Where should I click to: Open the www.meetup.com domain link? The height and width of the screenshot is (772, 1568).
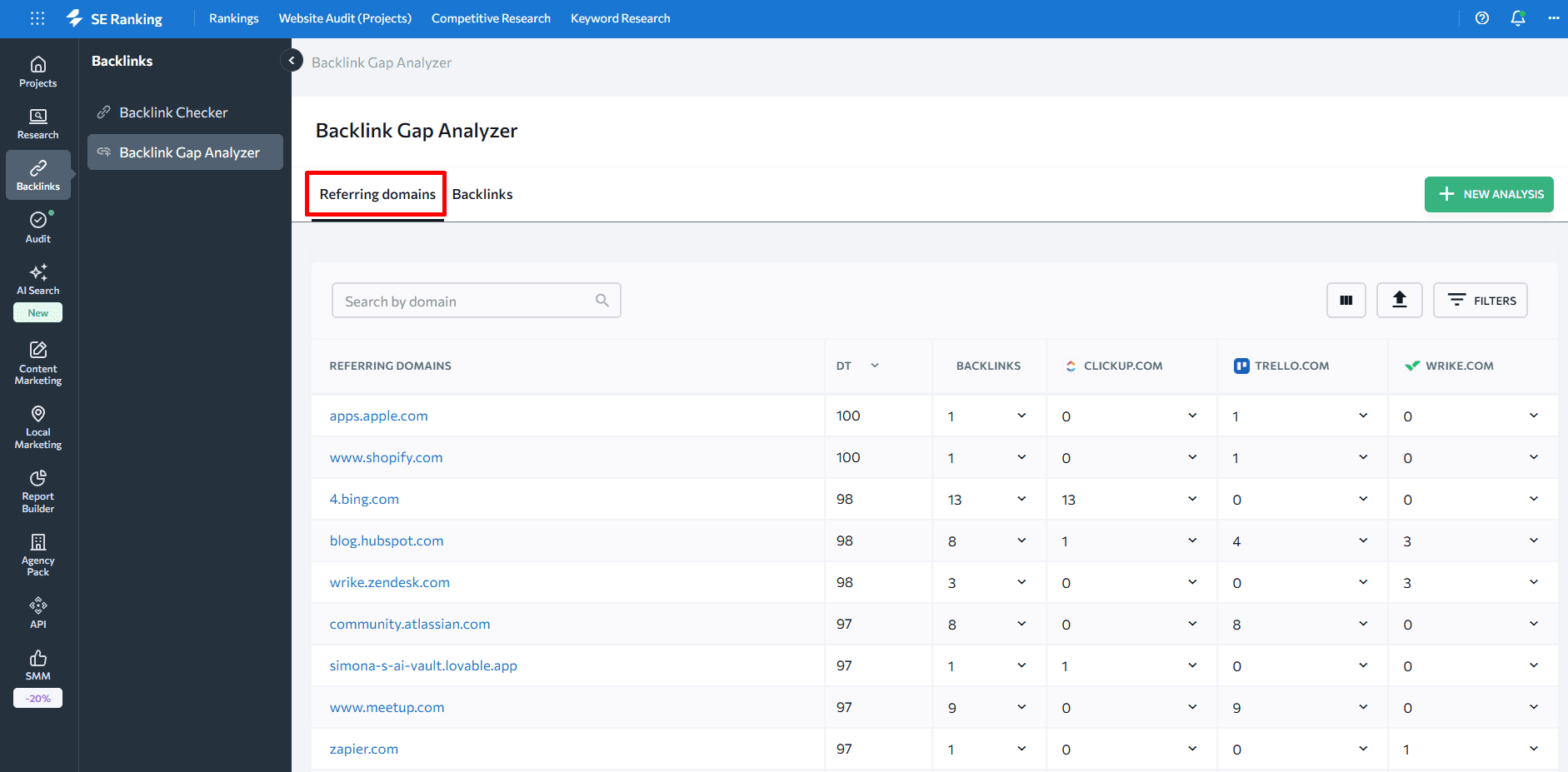click(x=387, y=707)
